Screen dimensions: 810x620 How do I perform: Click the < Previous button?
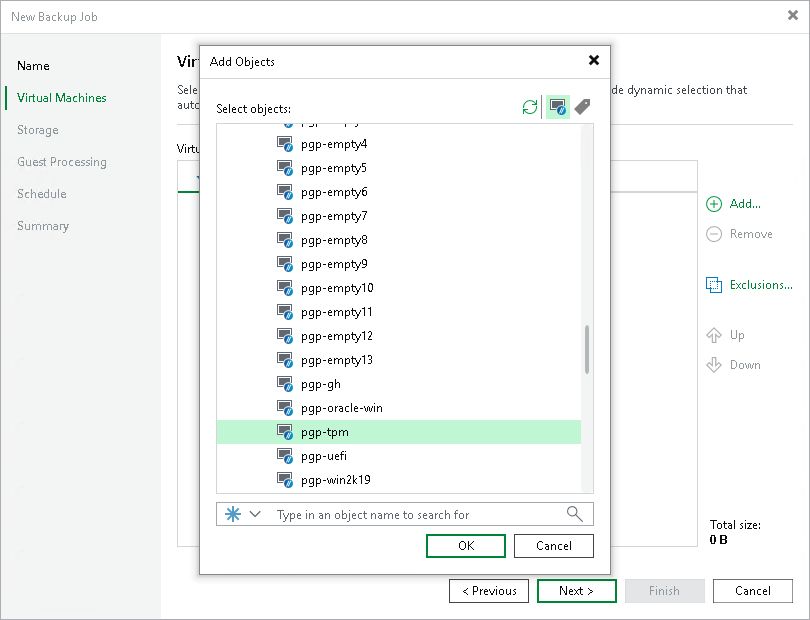pos(489,591)
